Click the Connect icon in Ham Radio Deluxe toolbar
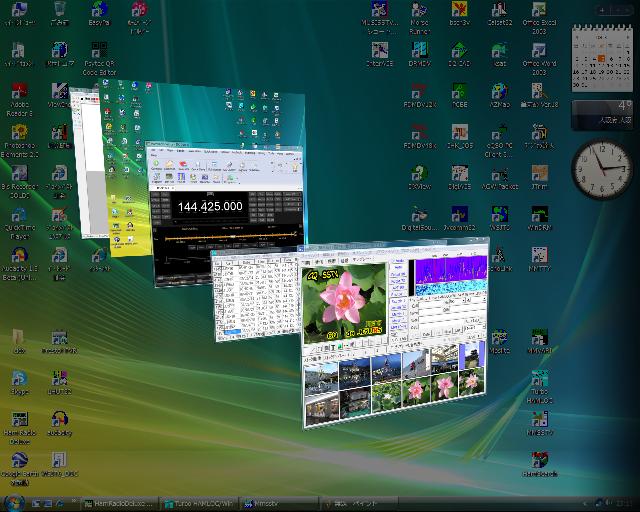640x512 pixels. [156, 165]
